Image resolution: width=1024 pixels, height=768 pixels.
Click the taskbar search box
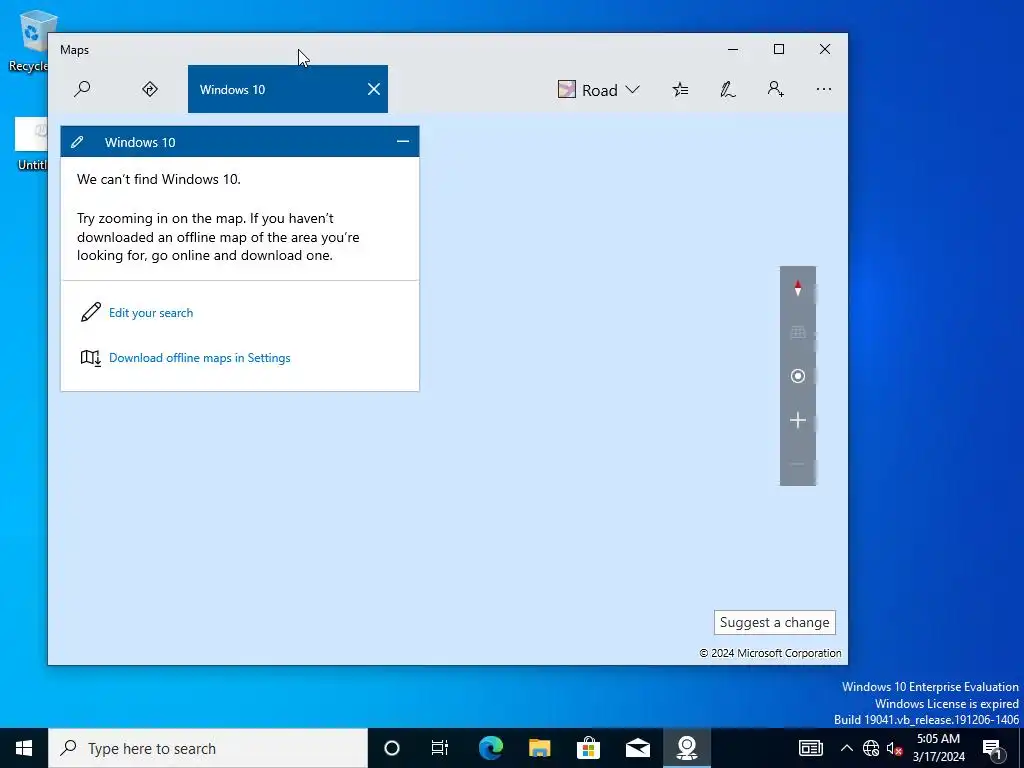click(x=208, y=748)
